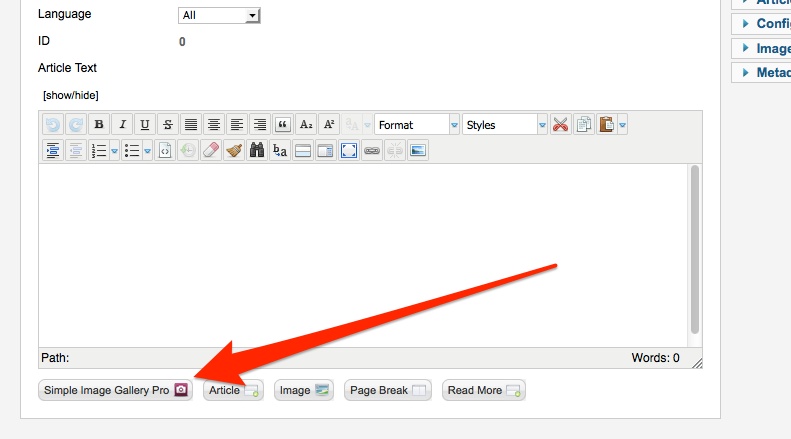Open the Language dropdown set to All
The image size is (791, 439).
point(219,15)
